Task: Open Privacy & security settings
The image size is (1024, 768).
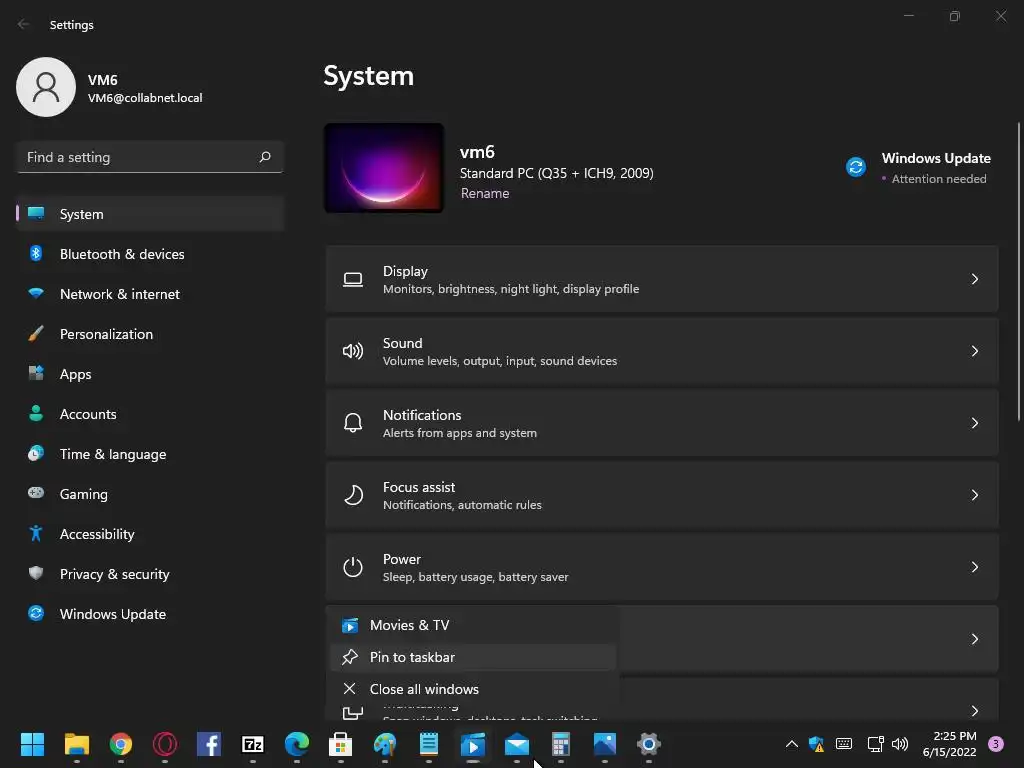Action: click(150, 573)
